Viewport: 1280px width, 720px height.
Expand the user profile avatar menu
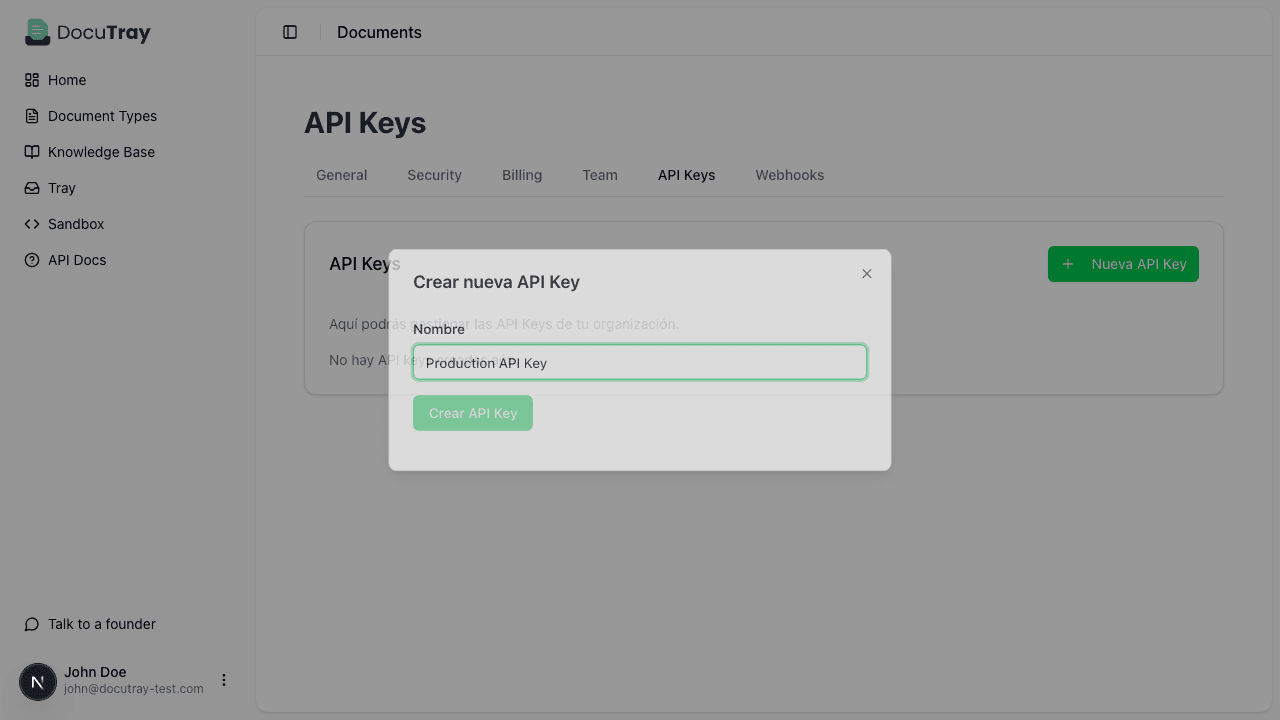pyautogui.click(x=37, y=681)
